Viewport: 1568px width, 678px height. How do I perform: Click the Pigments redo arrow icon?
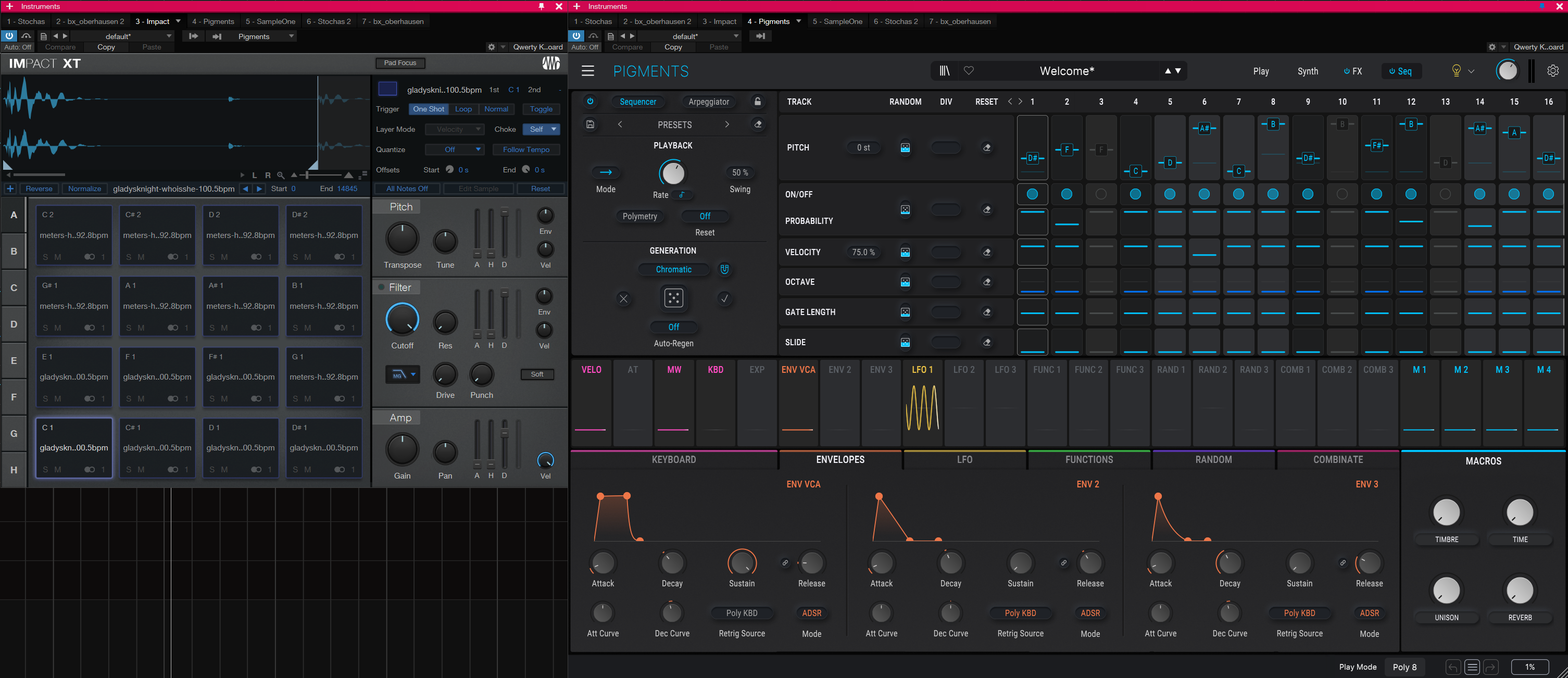coord(1491,667)
